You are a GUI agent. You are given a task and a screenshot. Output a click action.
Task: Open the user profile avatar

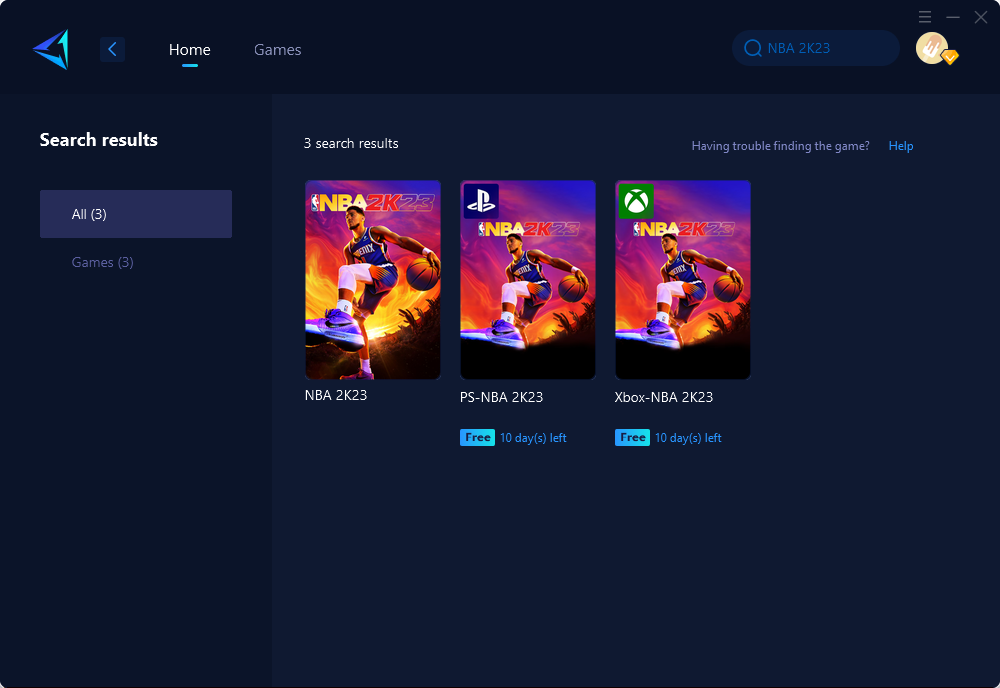932,48
